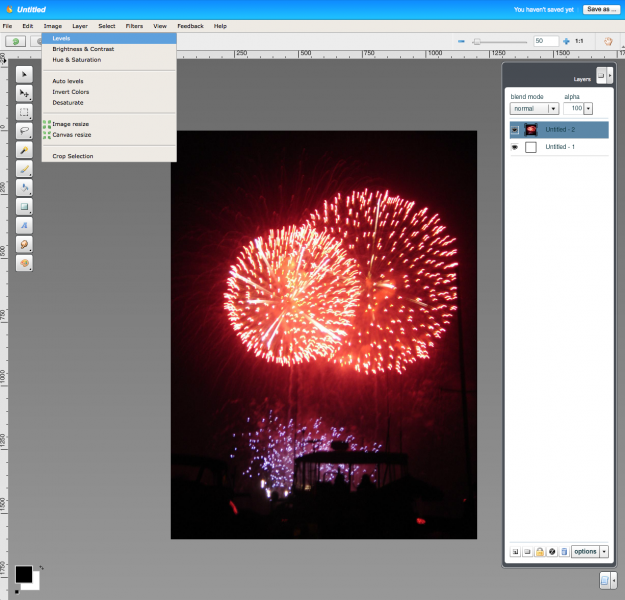Open the Filters menu
This screenshot has width=625, height=600.
134,25
